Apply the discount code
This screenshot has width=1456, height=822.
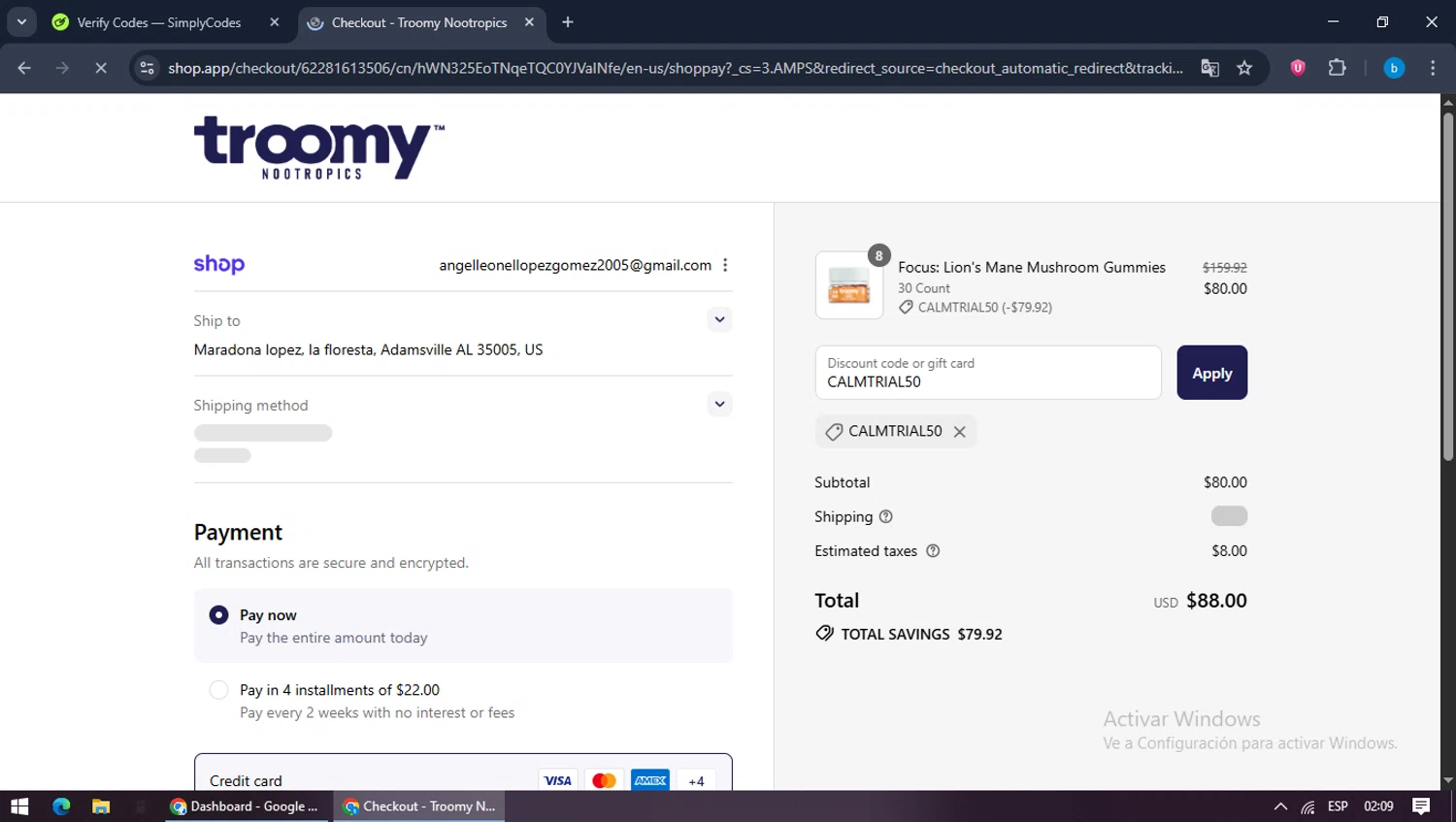coord(1212,373)
